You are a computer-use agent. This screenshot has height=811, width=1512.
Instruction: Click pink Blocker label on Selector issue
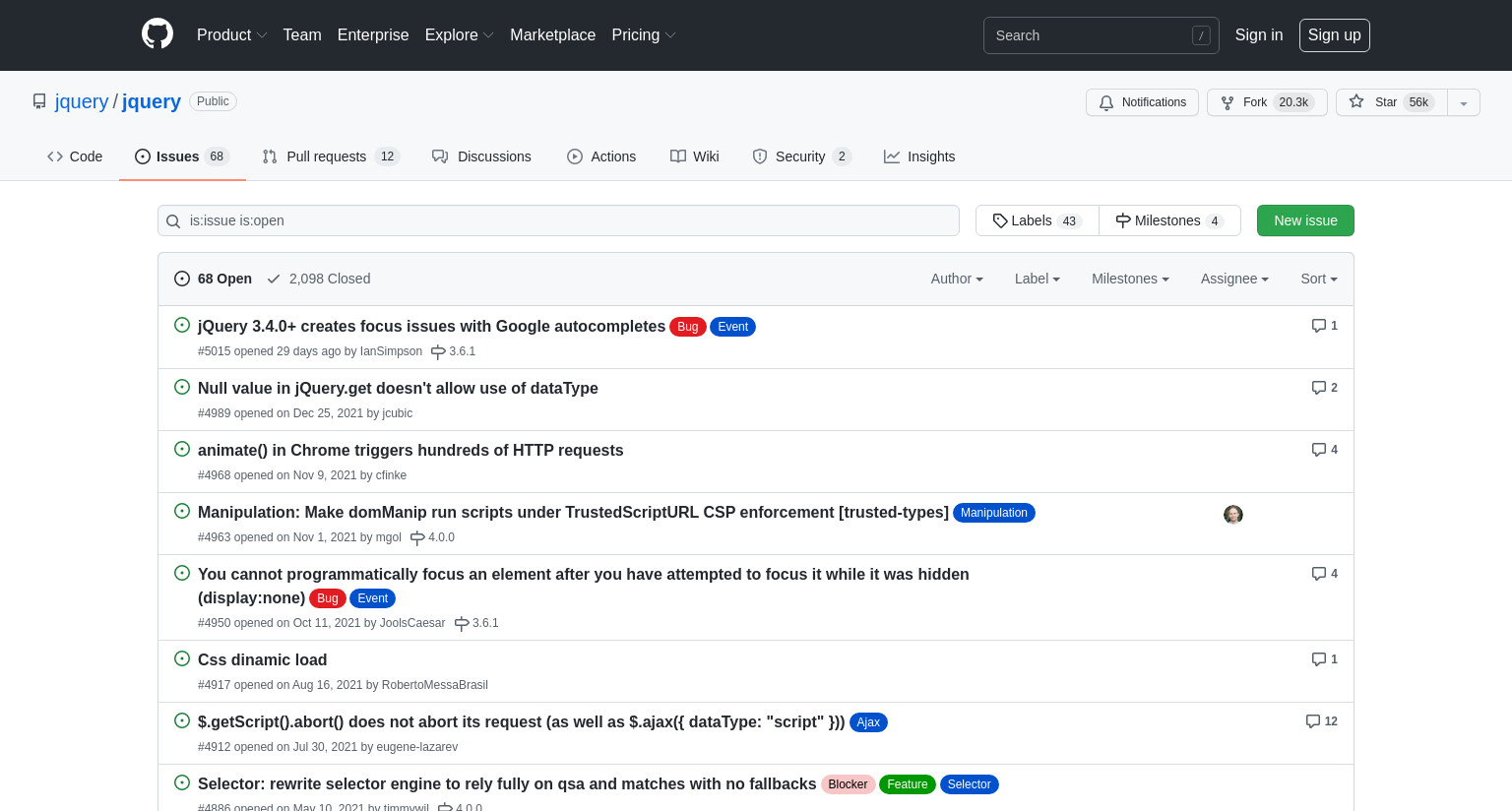pos(848,784)
